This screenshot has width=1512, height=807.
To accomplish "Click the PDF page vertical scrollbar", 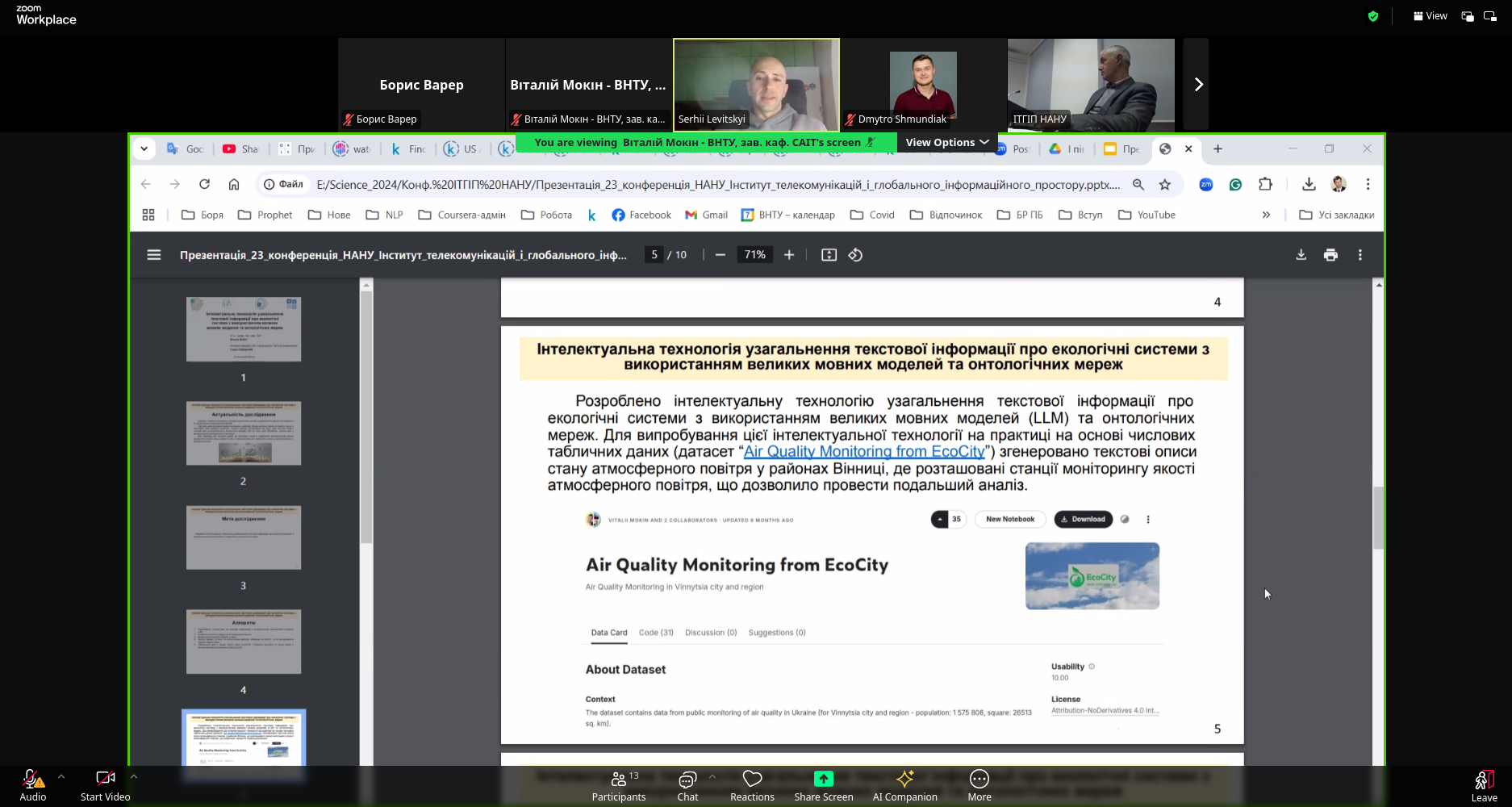I will click(x=1379, y=518).
